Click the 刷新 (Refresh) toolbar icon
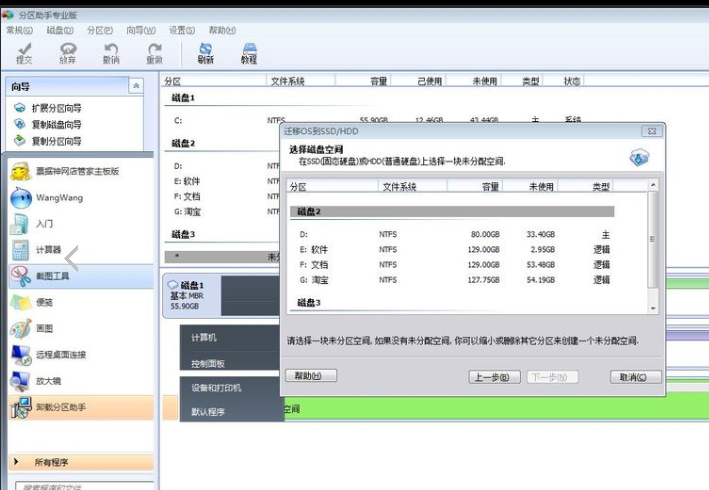 click(x=205, y=52)
